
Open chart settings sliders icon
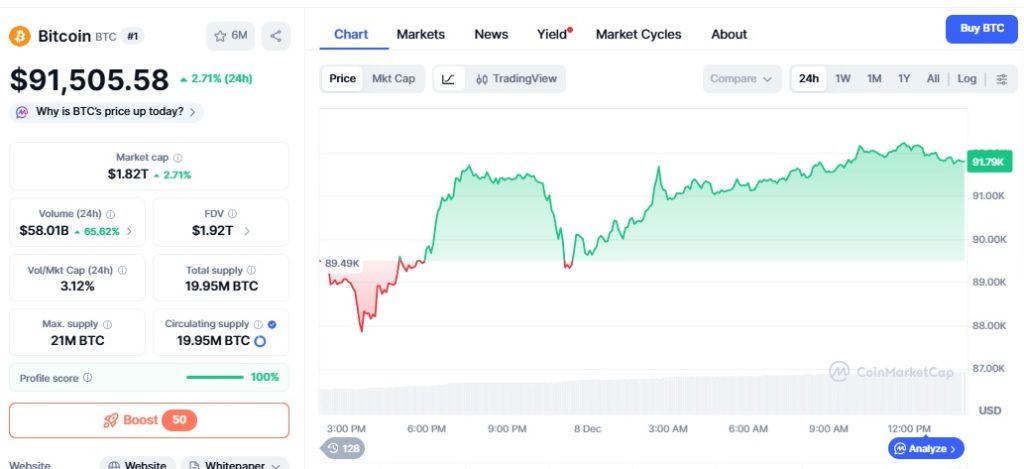1001,78
